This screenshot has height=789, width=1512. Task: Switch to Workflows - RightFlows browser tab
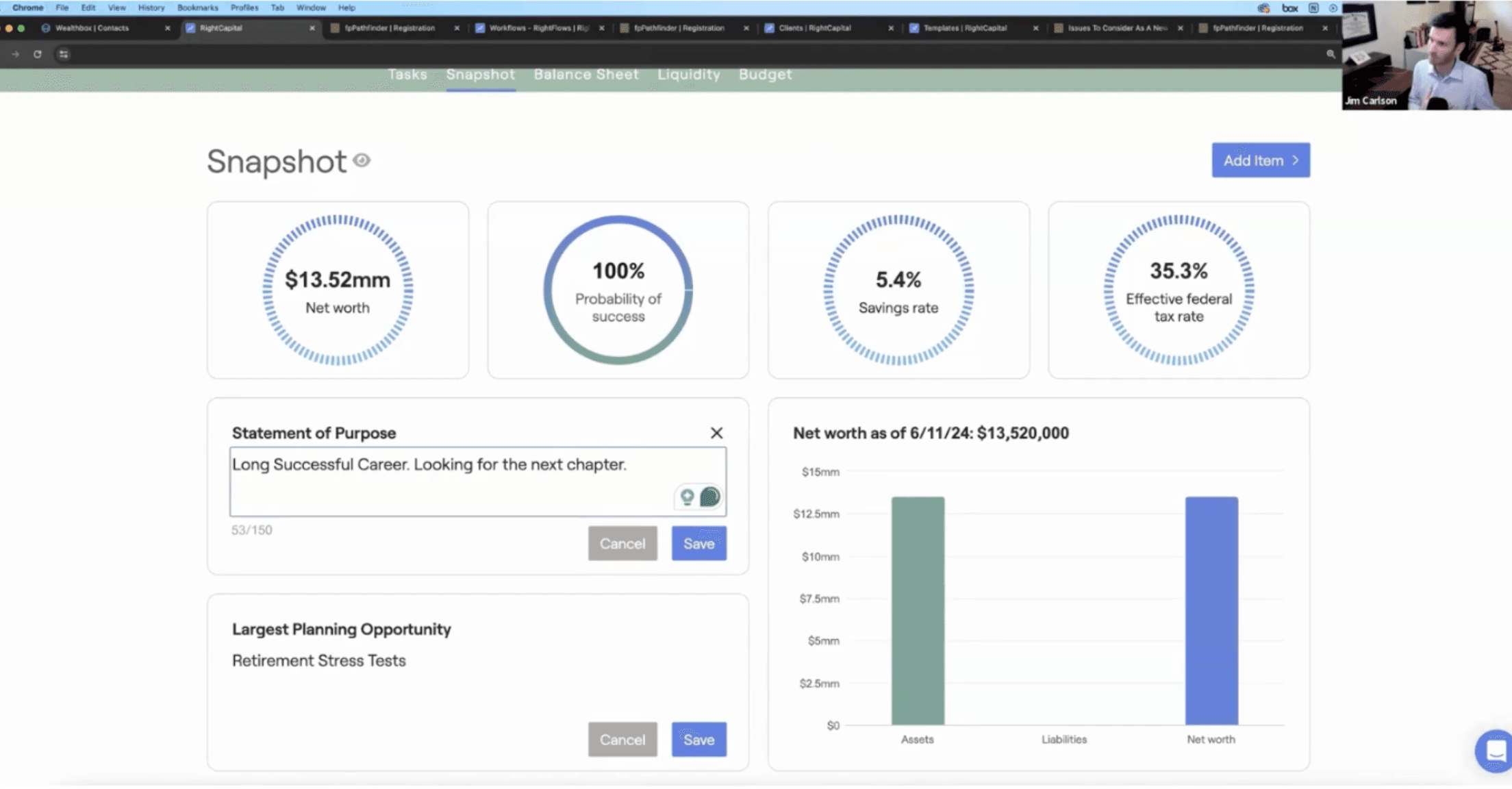click(538, 28)
